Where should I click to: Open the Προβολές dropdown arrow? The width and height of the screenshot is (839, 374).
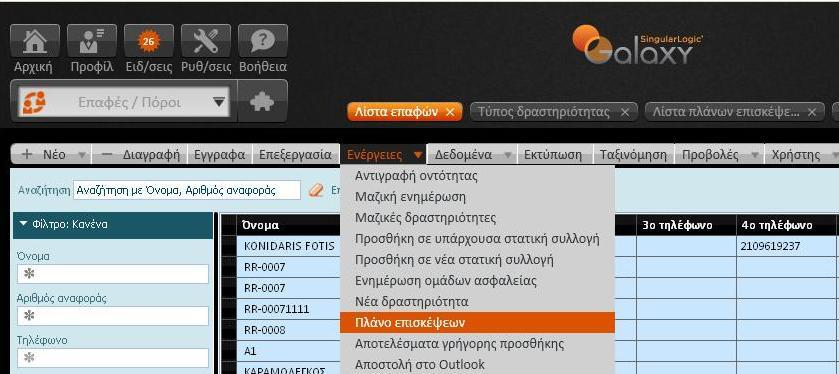754,155
